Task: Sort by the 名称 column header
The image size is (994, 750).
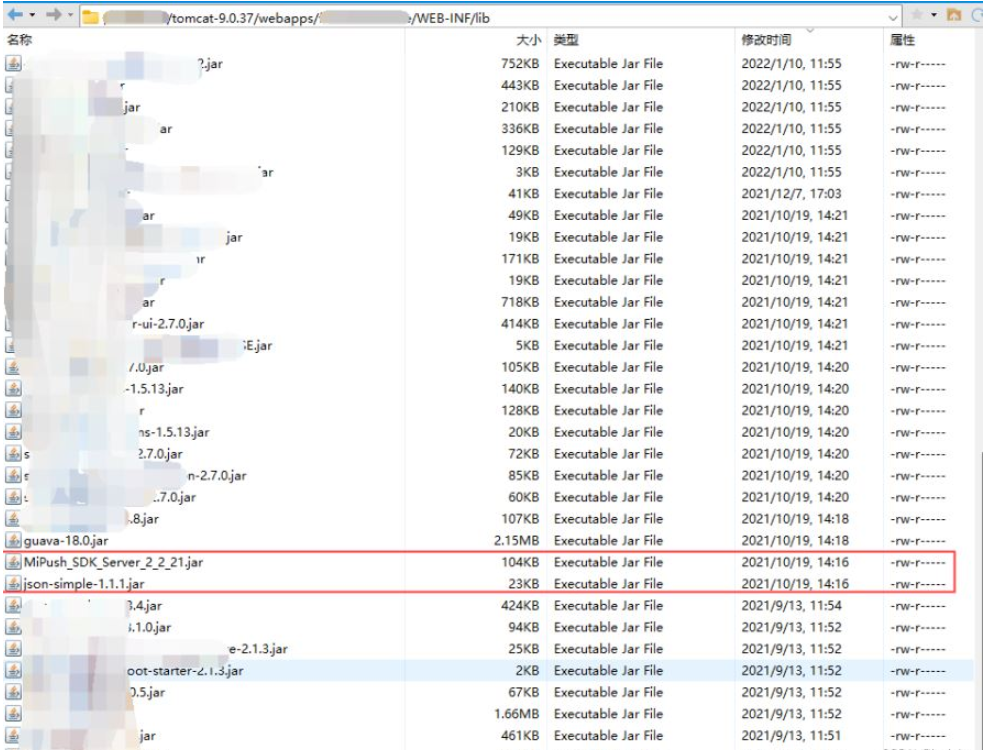Action: point(20,40)
